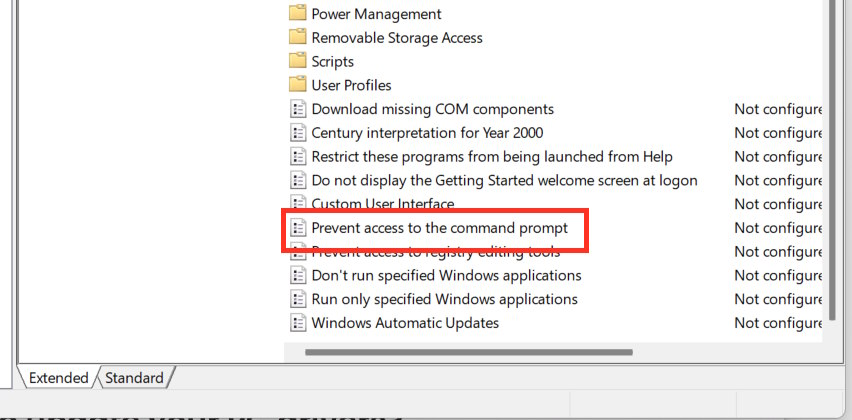The height and width of the screenshot is (420, 852).
Task: Click the Custom User Interface policy icon
Action: [297, 204]
